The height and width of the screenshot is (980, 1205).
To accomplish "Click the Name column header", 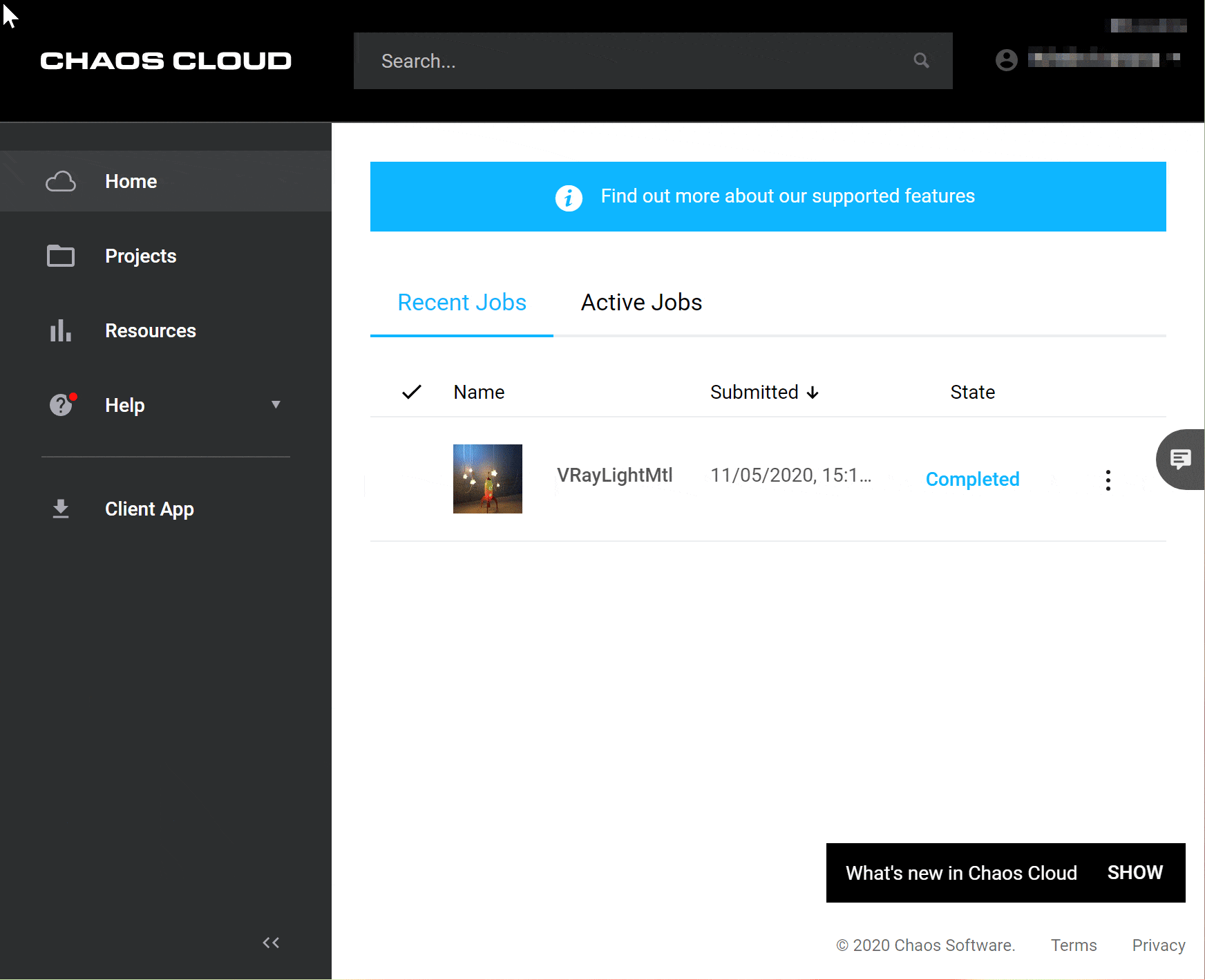I will click(x=479, y=392).
